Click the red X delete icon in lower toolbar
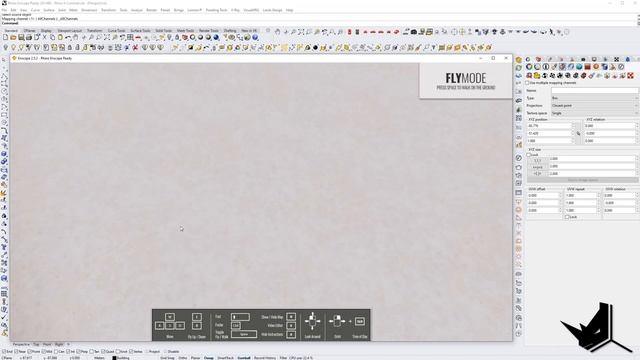 (135, 48)
